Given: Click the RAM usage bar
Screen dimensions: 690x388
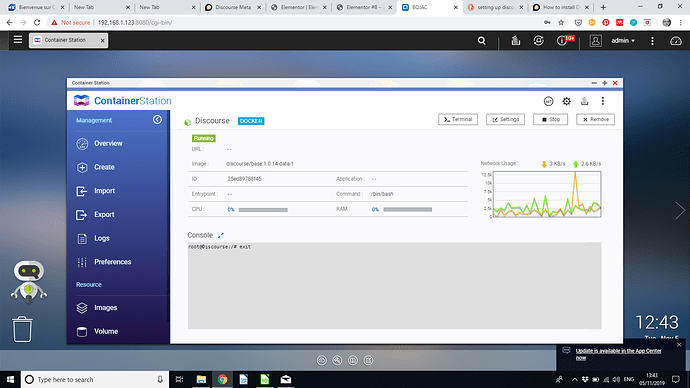Looking at the screenshot, I should [407, 210].
